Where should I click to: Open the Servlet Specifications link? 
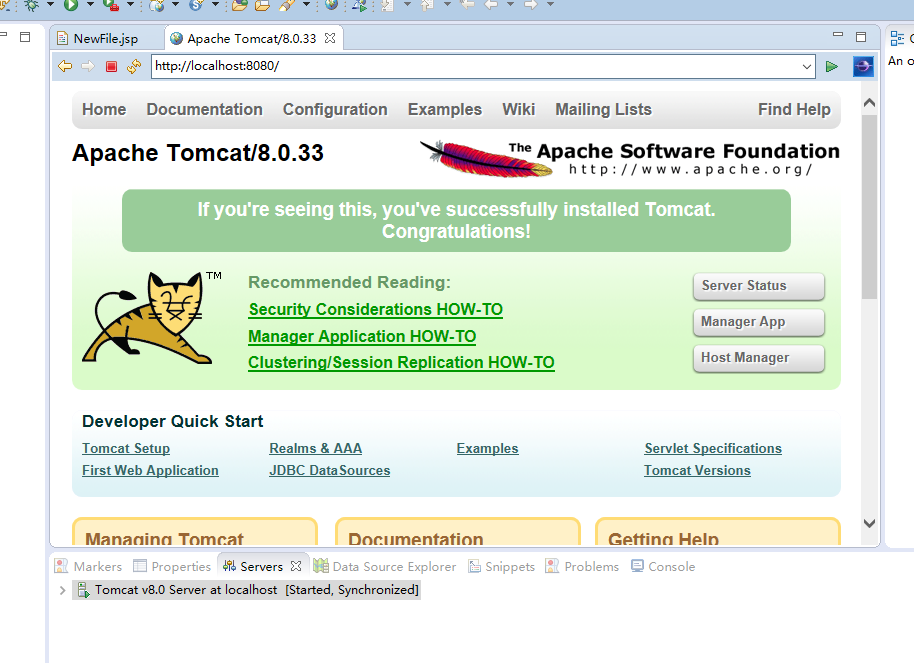tap(713, 448)
